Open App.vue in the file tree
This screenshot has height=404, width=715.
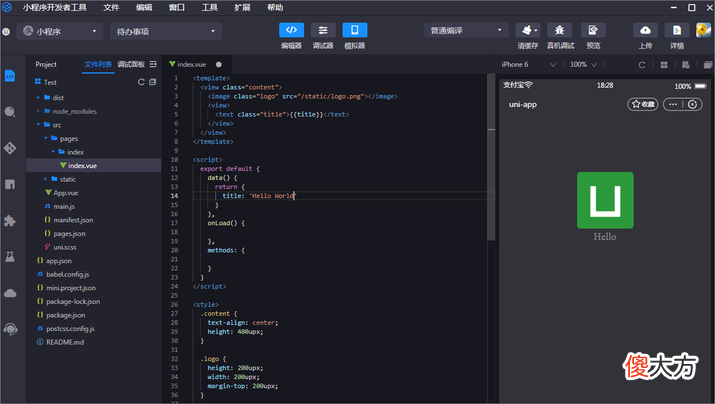click(x=65, y=193)
